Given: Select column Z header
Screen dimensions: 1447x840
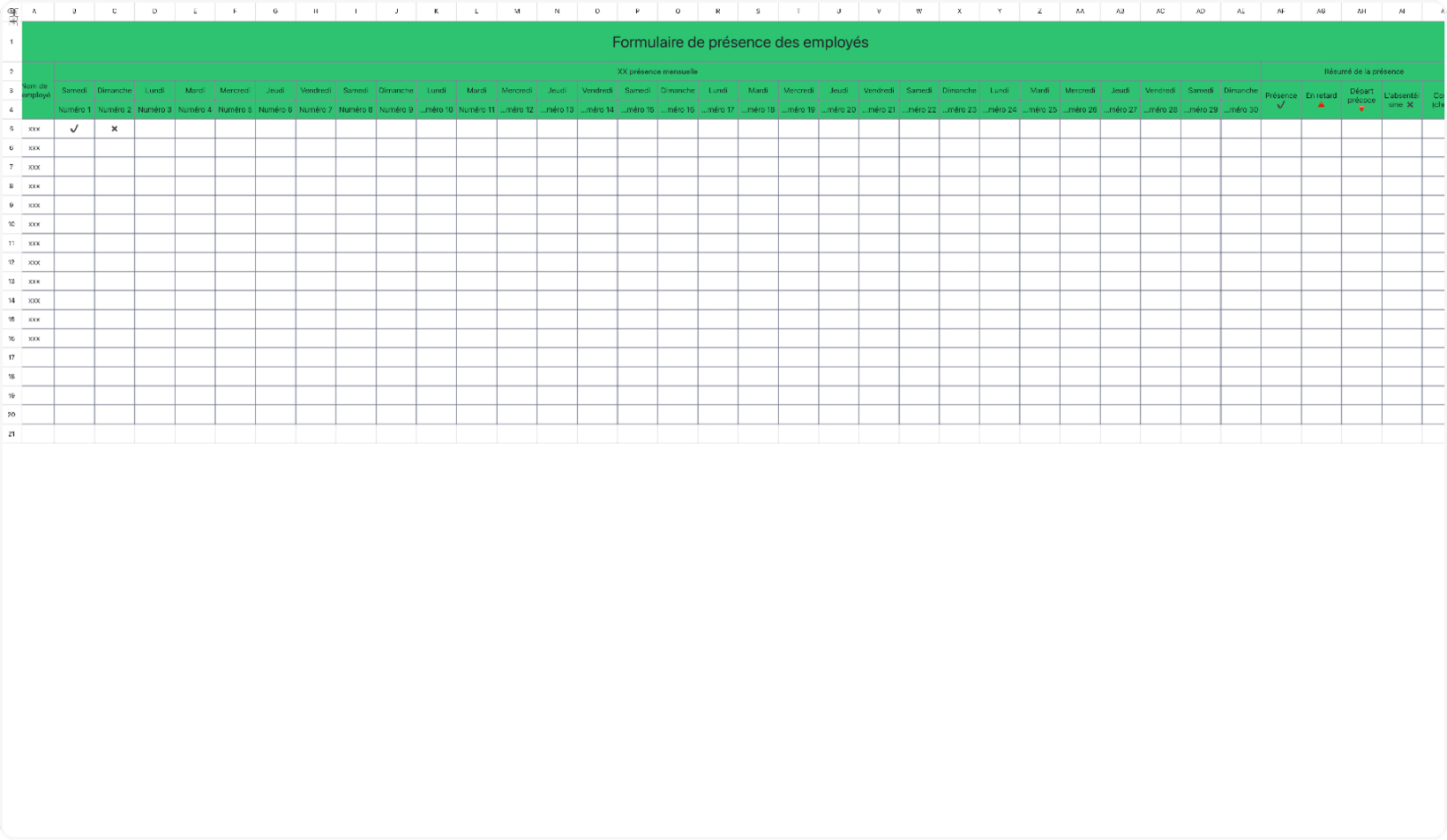Looking at the screenshot, I should click(x=1039, y=11).
